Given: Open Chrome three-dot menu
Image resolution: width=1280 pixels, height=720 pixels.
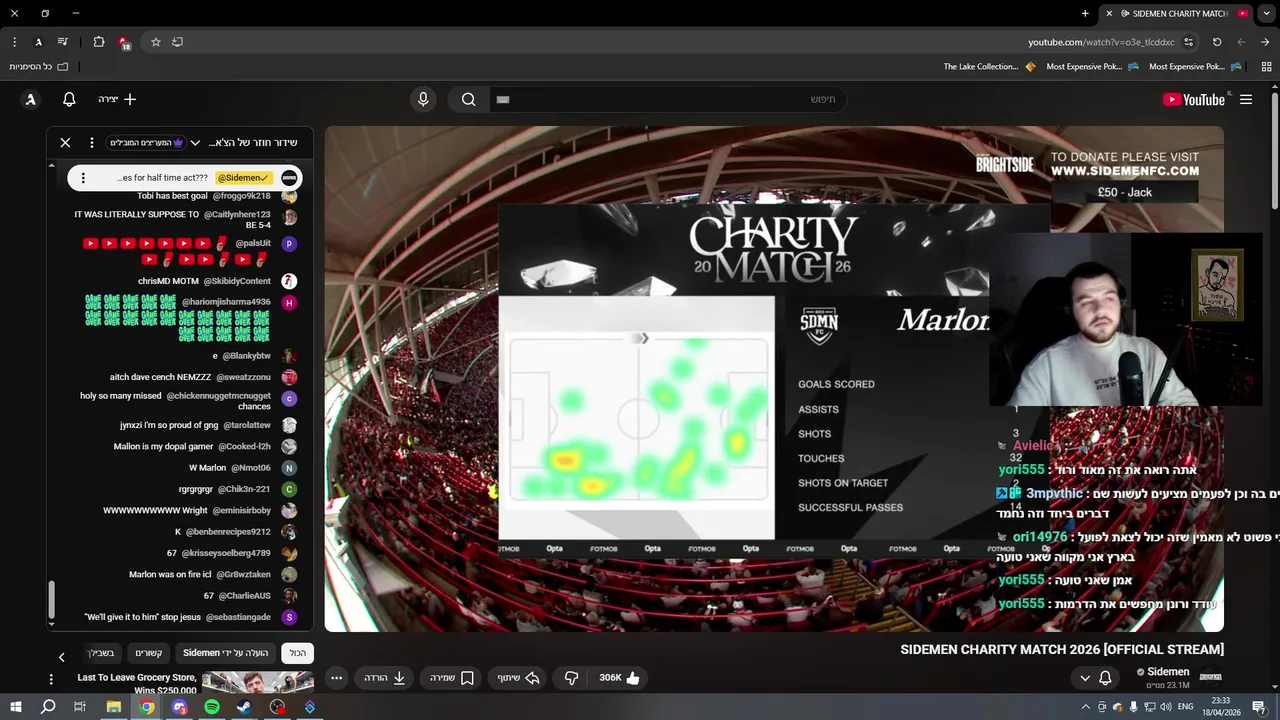Looking at the screenshot, I should point(14,42).
